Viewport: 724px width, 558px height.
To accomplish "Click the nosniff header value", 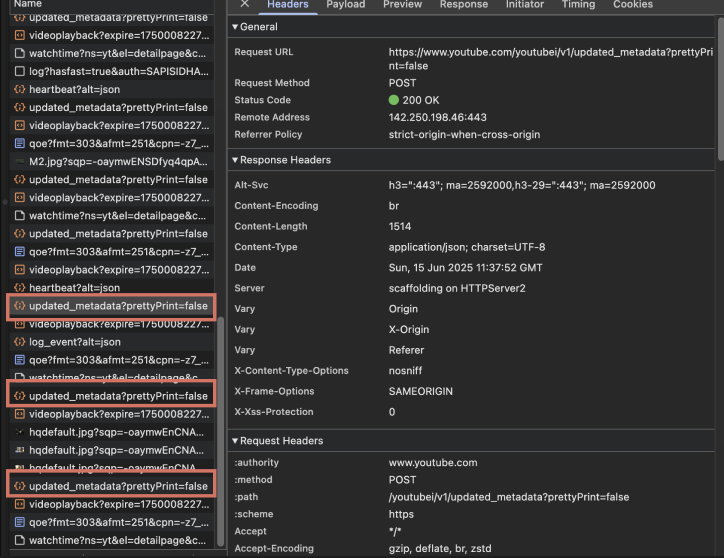I will coord(405,370).
